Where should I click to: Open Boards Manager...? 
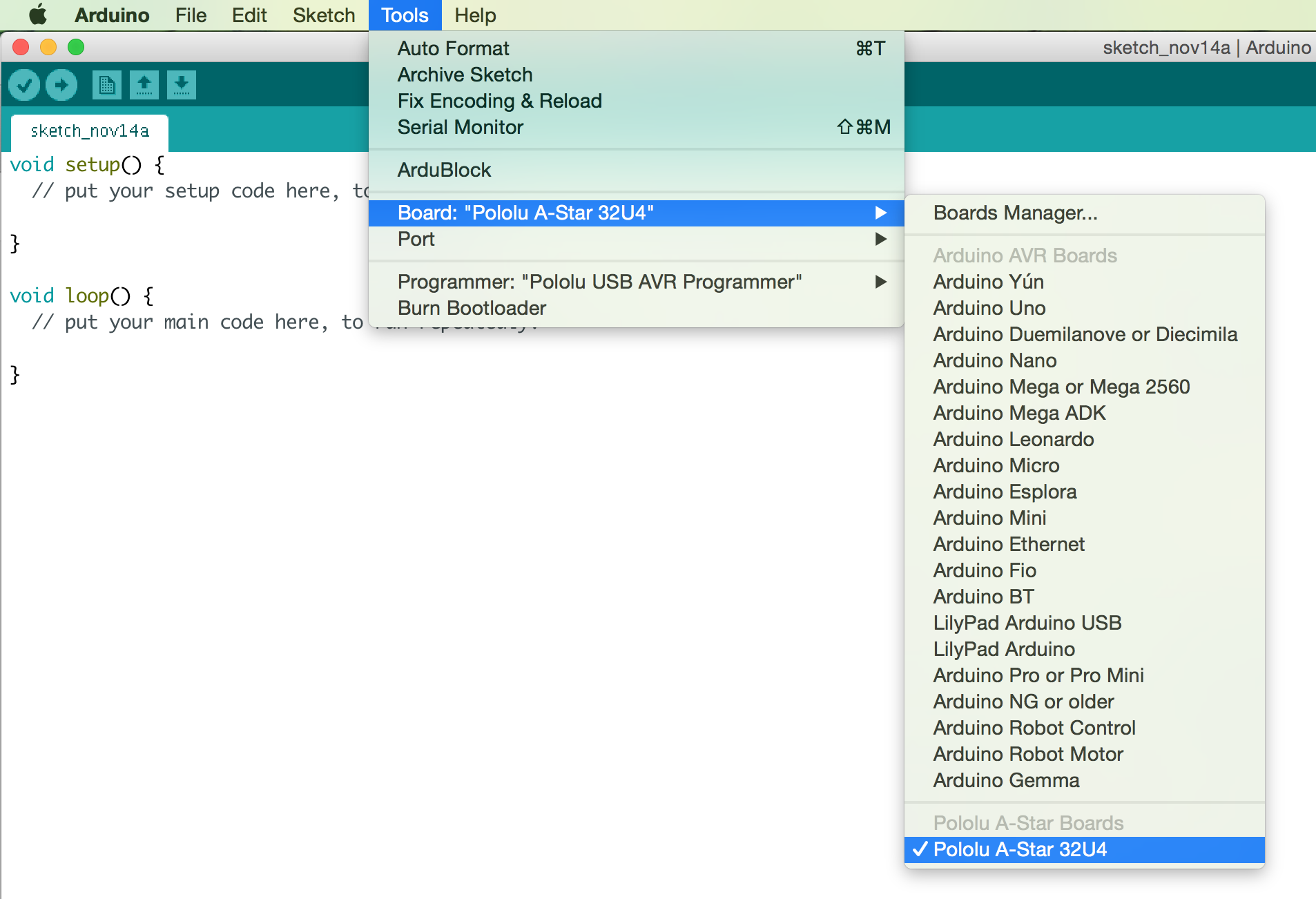(x=1085, y=213)
